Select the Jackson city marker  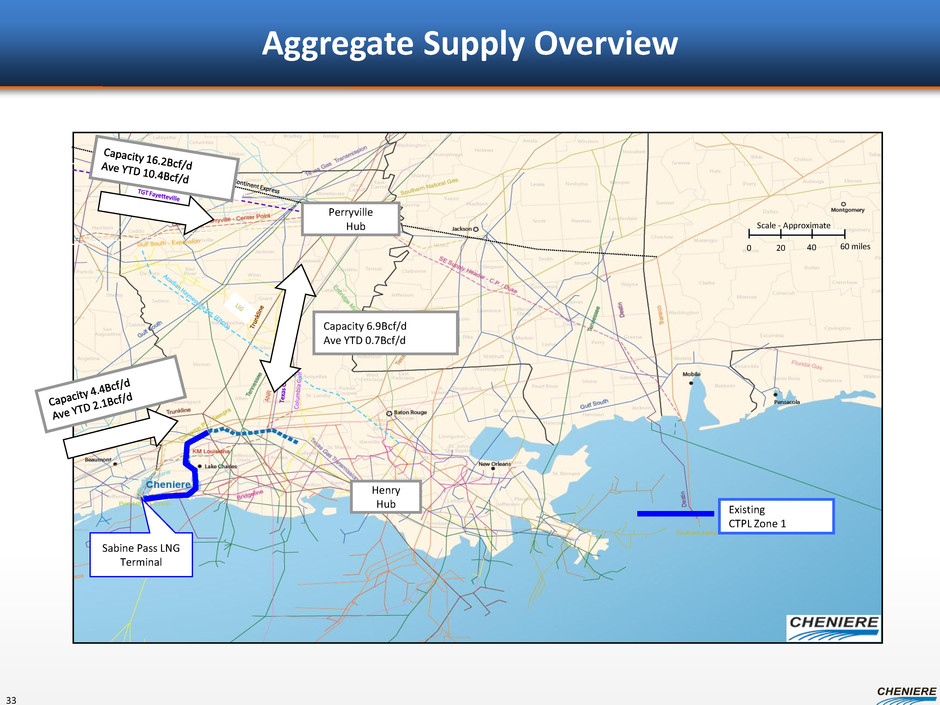click(476, 229)
